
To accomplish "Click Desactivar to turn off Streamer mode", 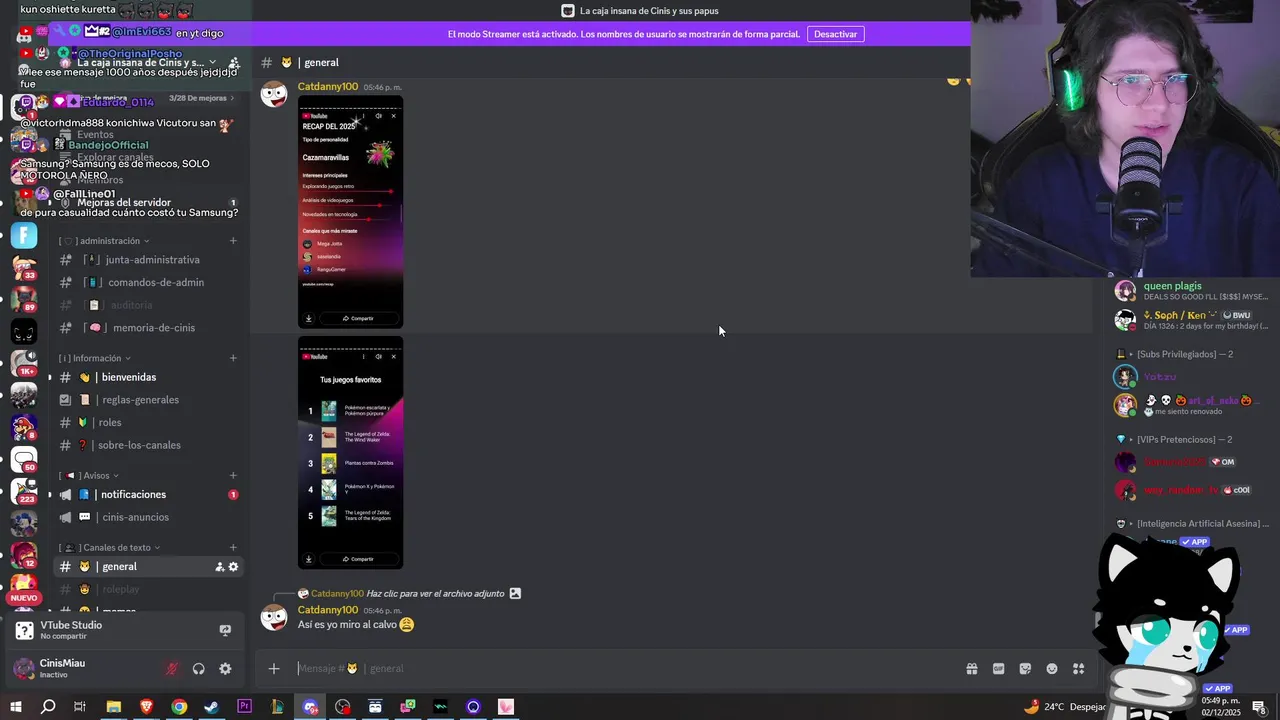I will click(x=835, y=34).
